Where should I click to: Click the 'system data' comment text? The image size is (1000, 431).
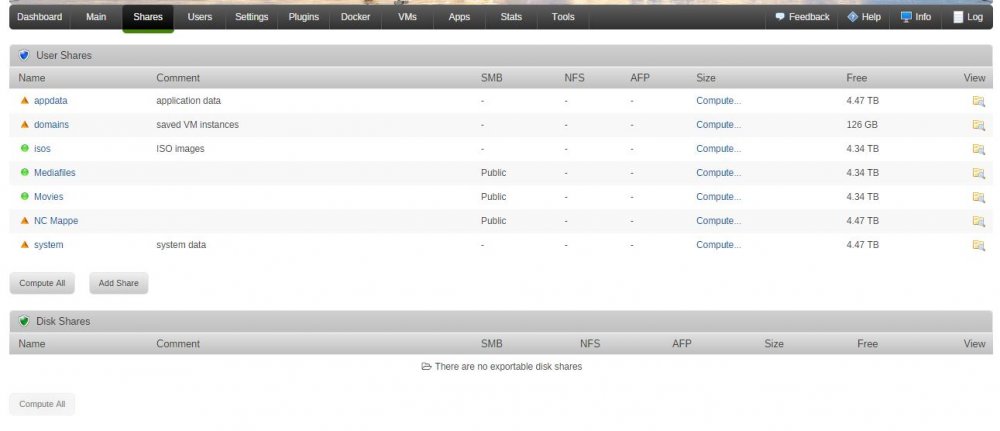181,245
